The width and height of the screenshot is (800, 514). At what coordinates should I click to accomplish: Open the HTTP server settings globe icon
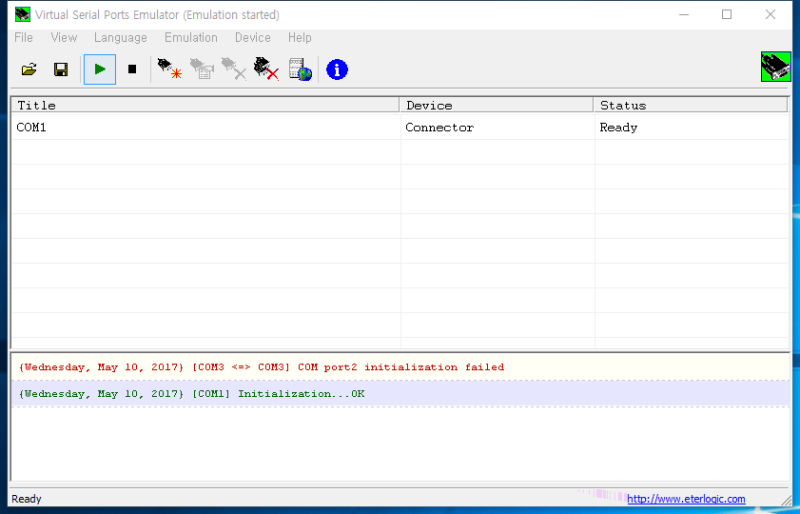coord(300,69)
